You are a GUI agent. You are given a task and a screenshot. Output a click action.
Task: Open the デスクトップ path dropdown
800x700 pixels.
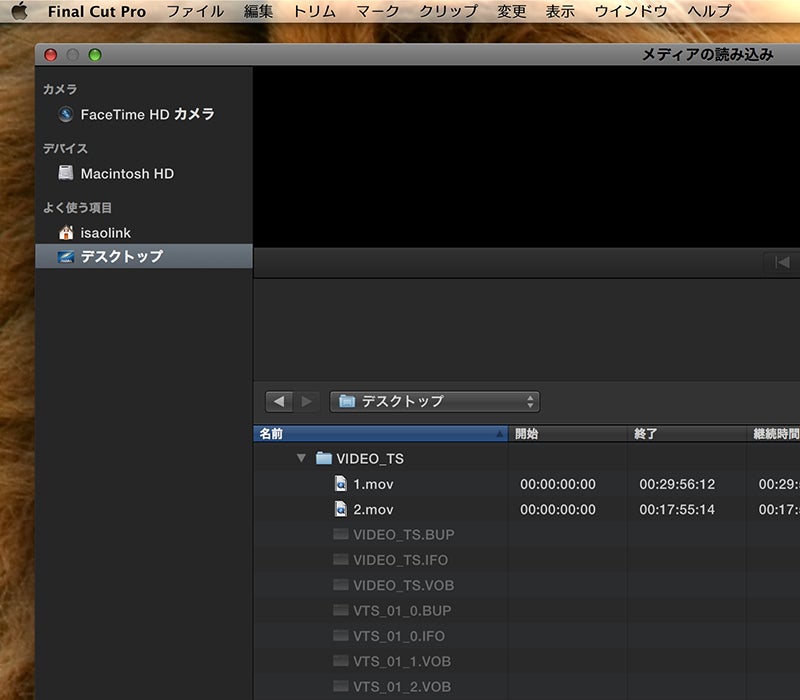click(x=435, y=402)
